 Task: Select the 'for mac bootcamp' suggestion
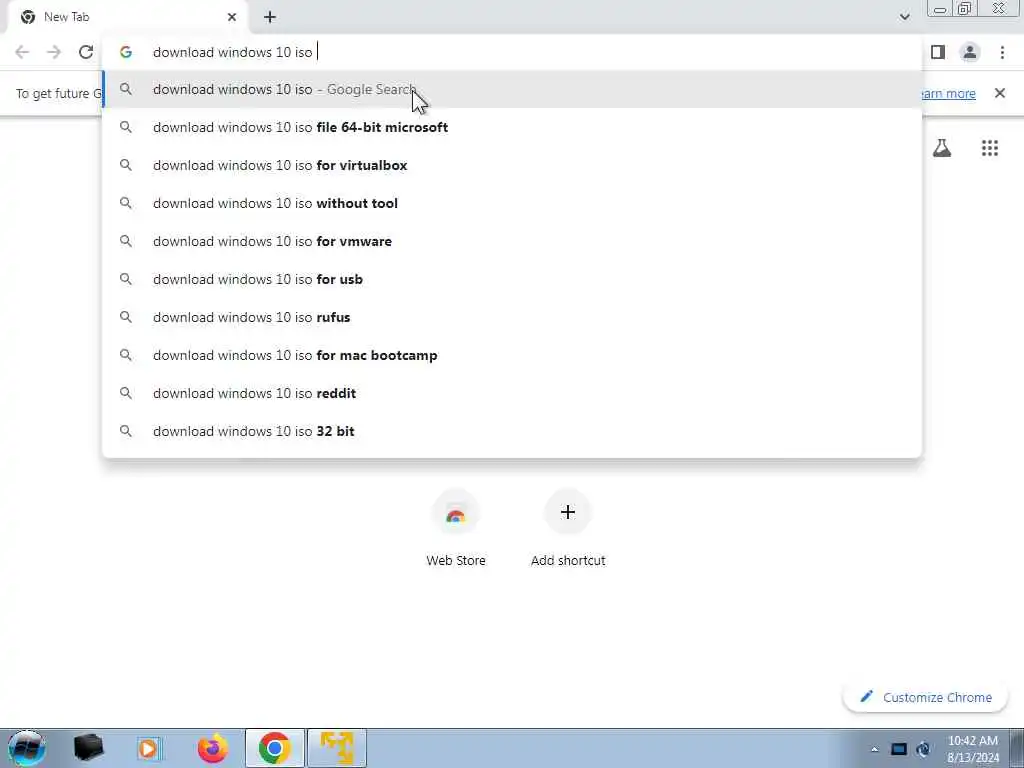click(512, 355)
